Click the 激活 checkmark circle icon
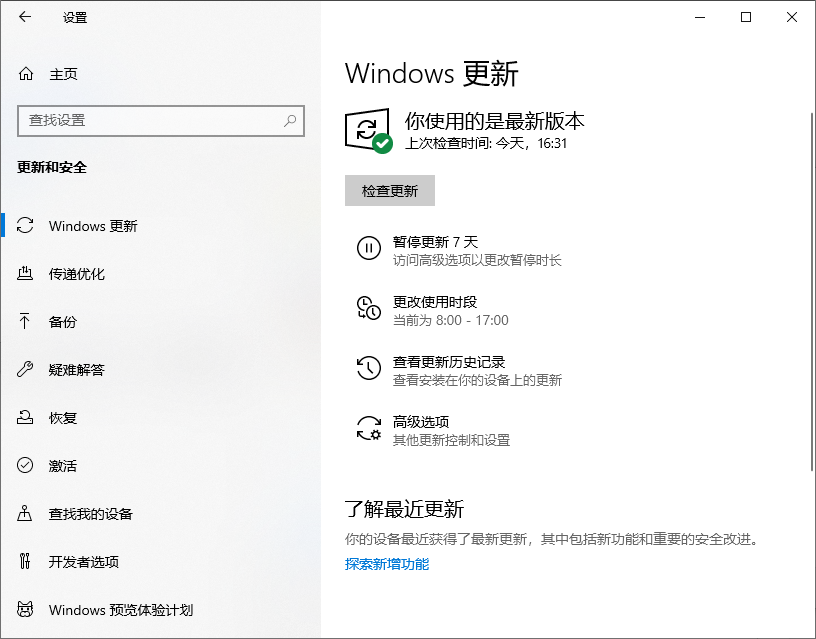This screenshot has height=639, width=816. point(25,465)
